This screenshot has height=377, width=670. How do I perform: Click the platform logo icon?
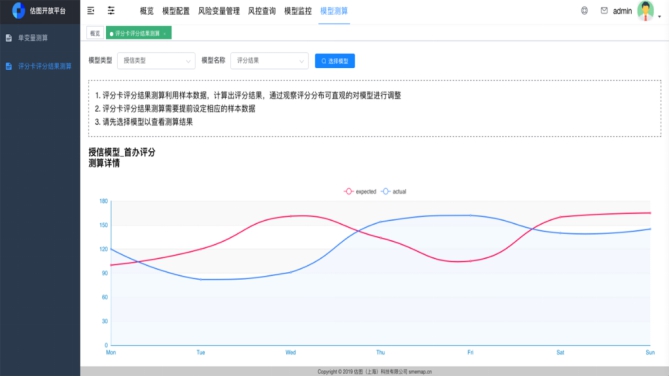pos(18,10)
